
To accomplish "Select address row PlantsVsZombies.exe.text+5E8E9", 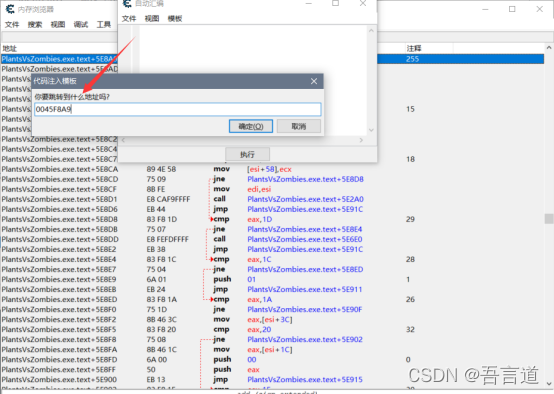I will click(x=59, y=280).
